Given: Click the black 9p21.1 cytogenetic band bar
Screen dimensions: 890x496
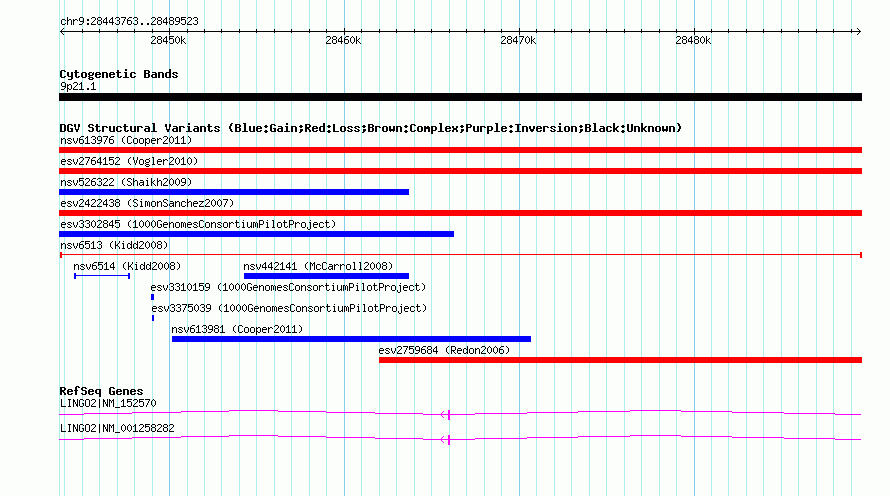Looking at the screenshot, I should pos(460,97).
